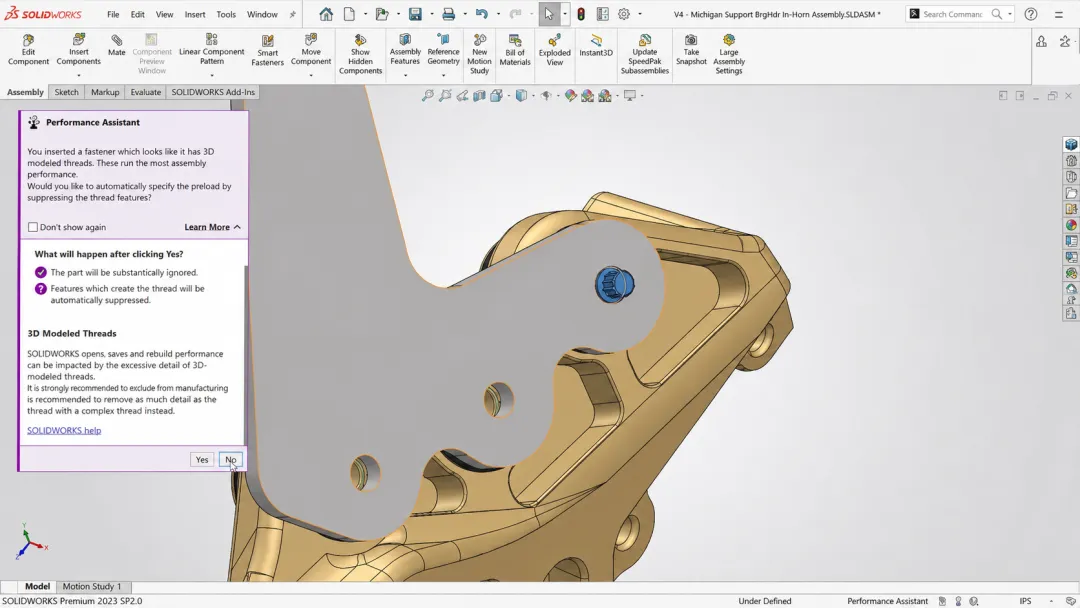The height and width of the screenshot is (608, 1080).
Task: Switch to Motion Study 1 tab
Action: (92, 586)
